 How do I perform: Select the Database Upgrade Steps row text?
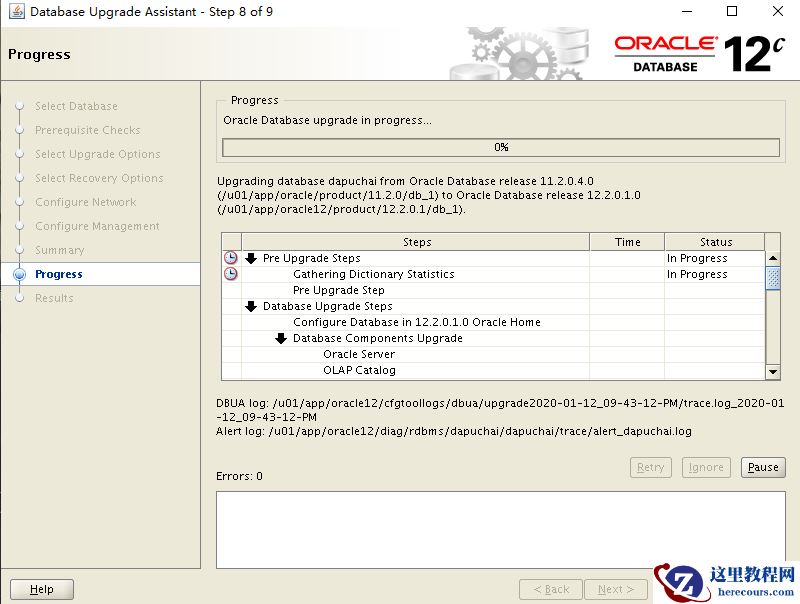pyautogui.click(x=328, y=306)
